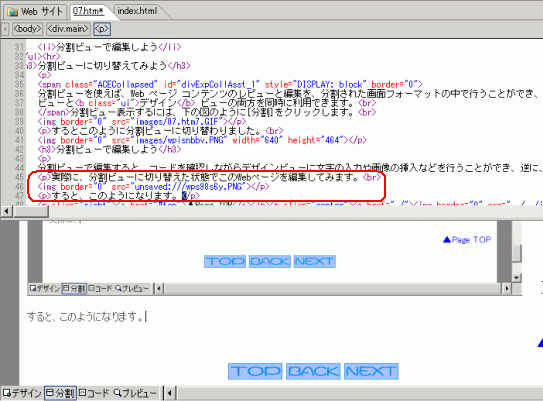Image resolution: width=543 pixels, height=401 pixels.
Task: Click the embedded screenshot's vertical scrollbar thumb
Action: (516, 254)
